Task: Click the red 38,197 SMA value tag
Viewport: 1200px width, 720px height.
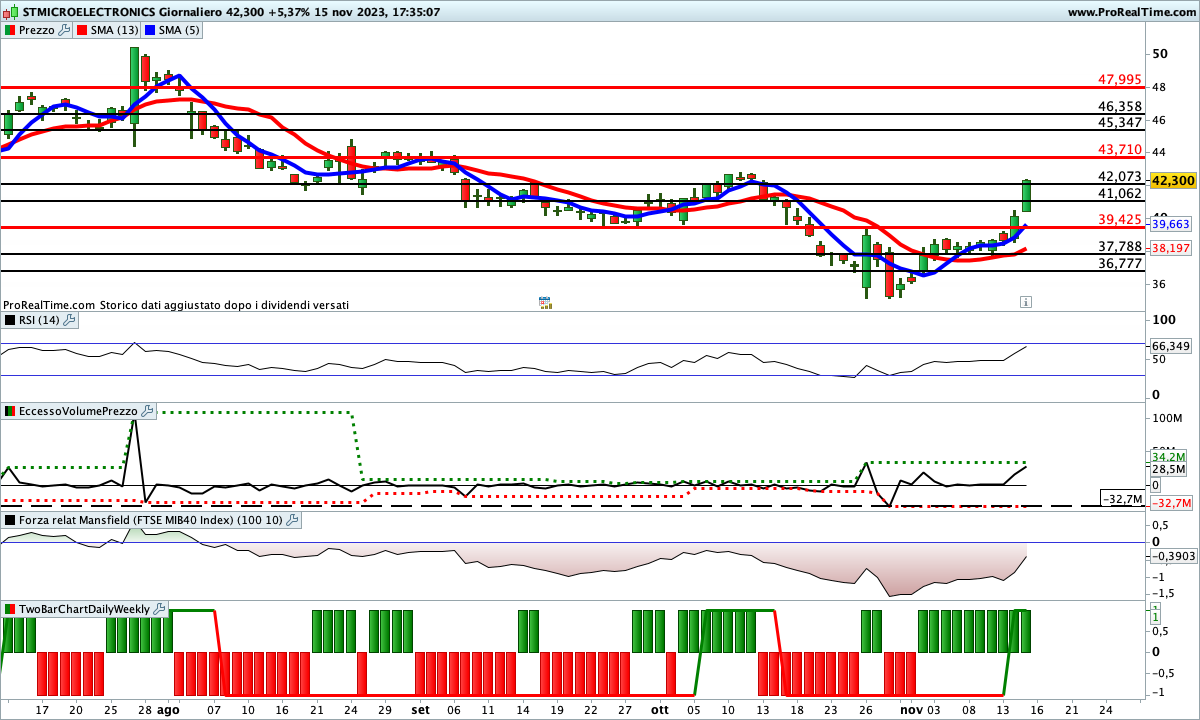Action: coord(1172,247)
